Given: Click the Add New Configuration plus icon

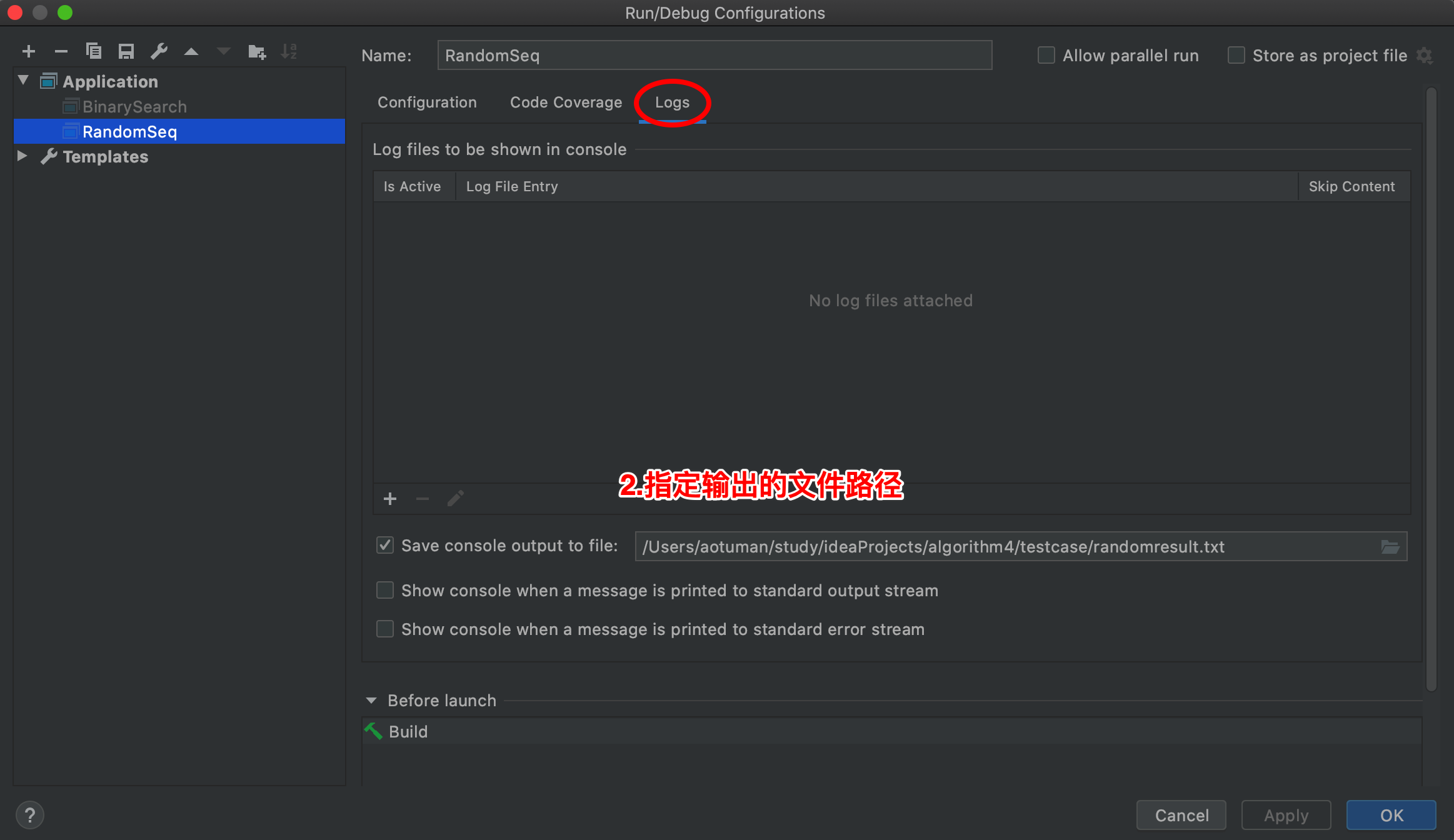Looking at the screenshot, I should click(x=29, y=51).
